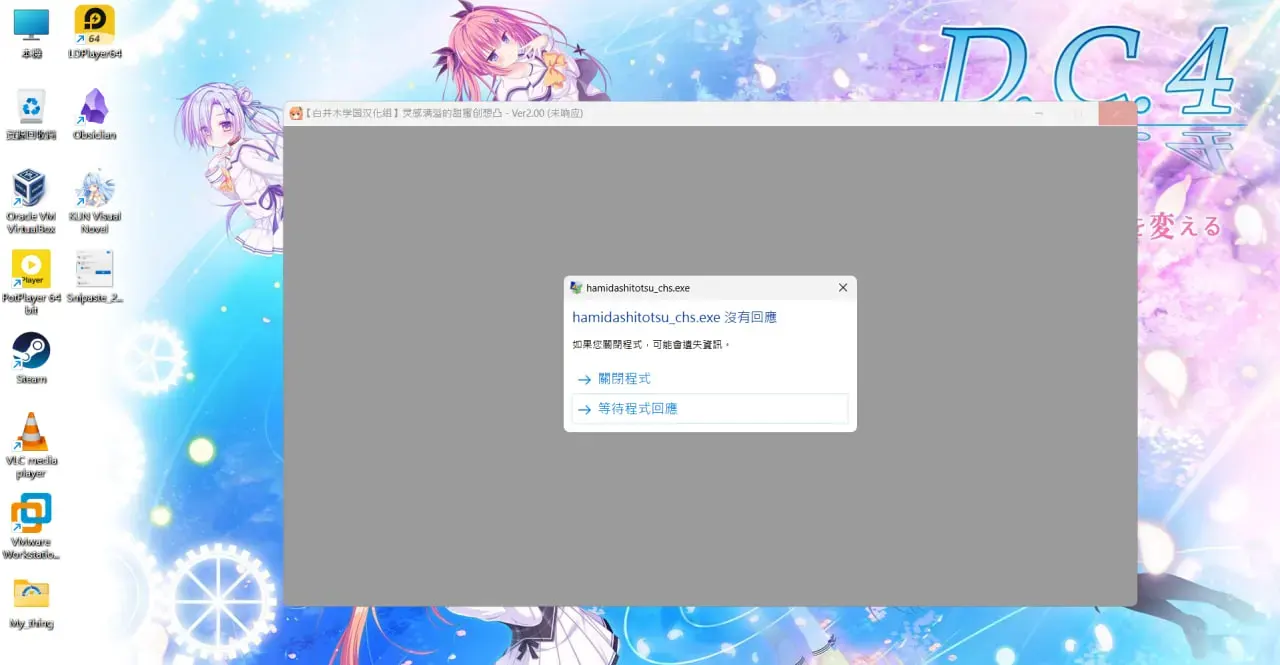
Task: Open the 本機 desktop icon
Action: pyautogui.click(x=31, y=34)
